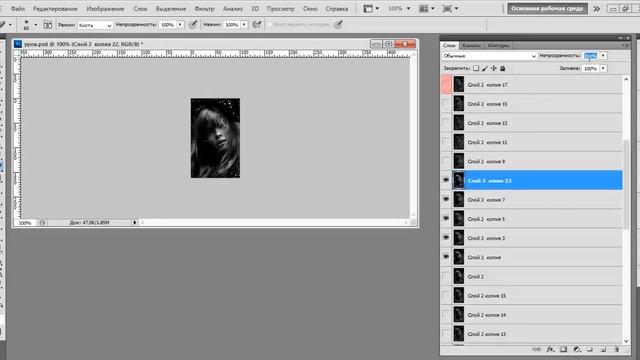
Task: Show layer Слой 2 копия 13
Action: point(446,123)
